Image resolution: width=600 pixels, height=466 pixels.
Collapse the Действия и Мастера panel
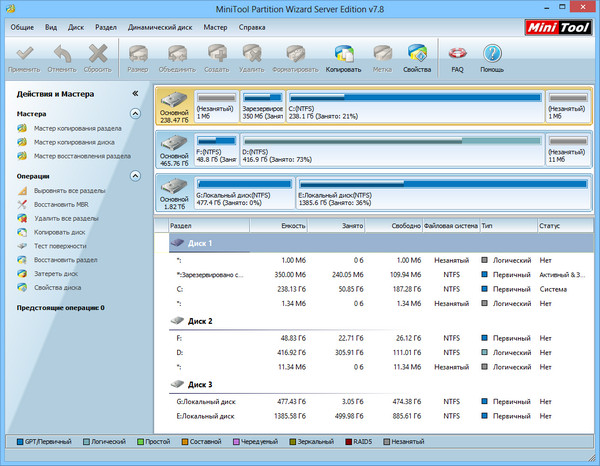(x=135, y=93)
